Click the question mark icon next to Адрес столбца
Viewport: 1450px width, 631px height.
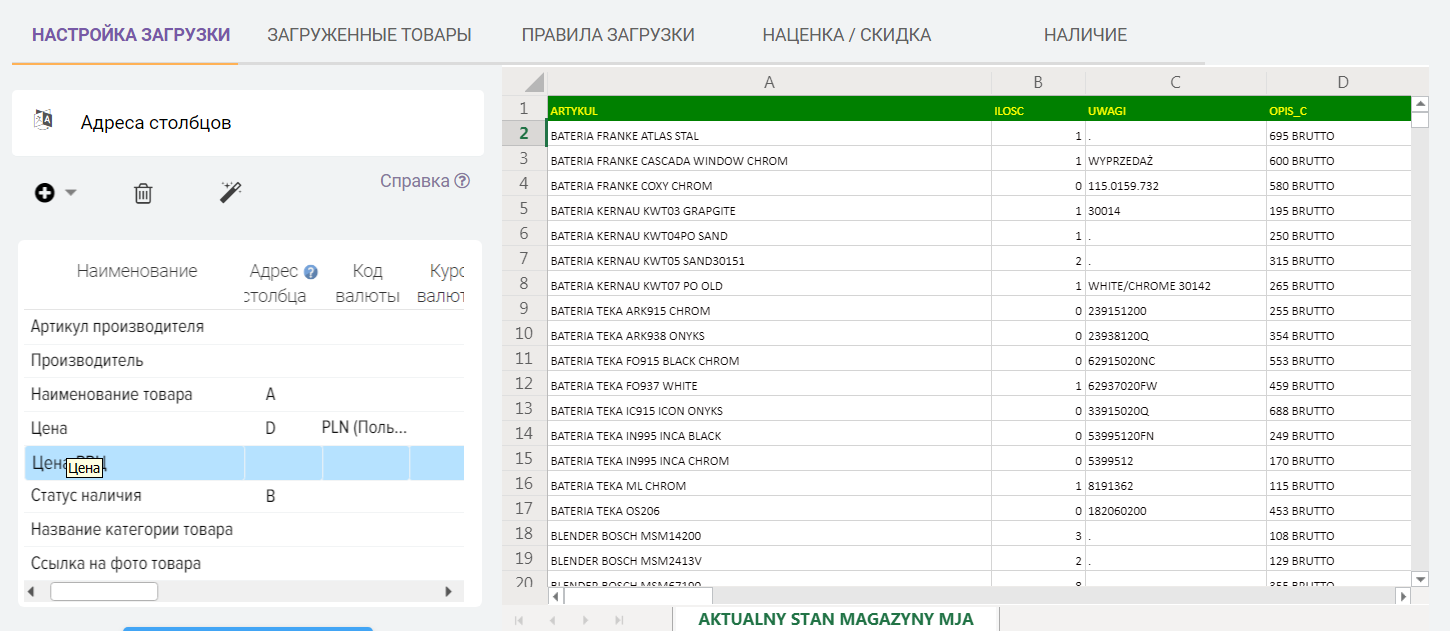tap(310, 272)
